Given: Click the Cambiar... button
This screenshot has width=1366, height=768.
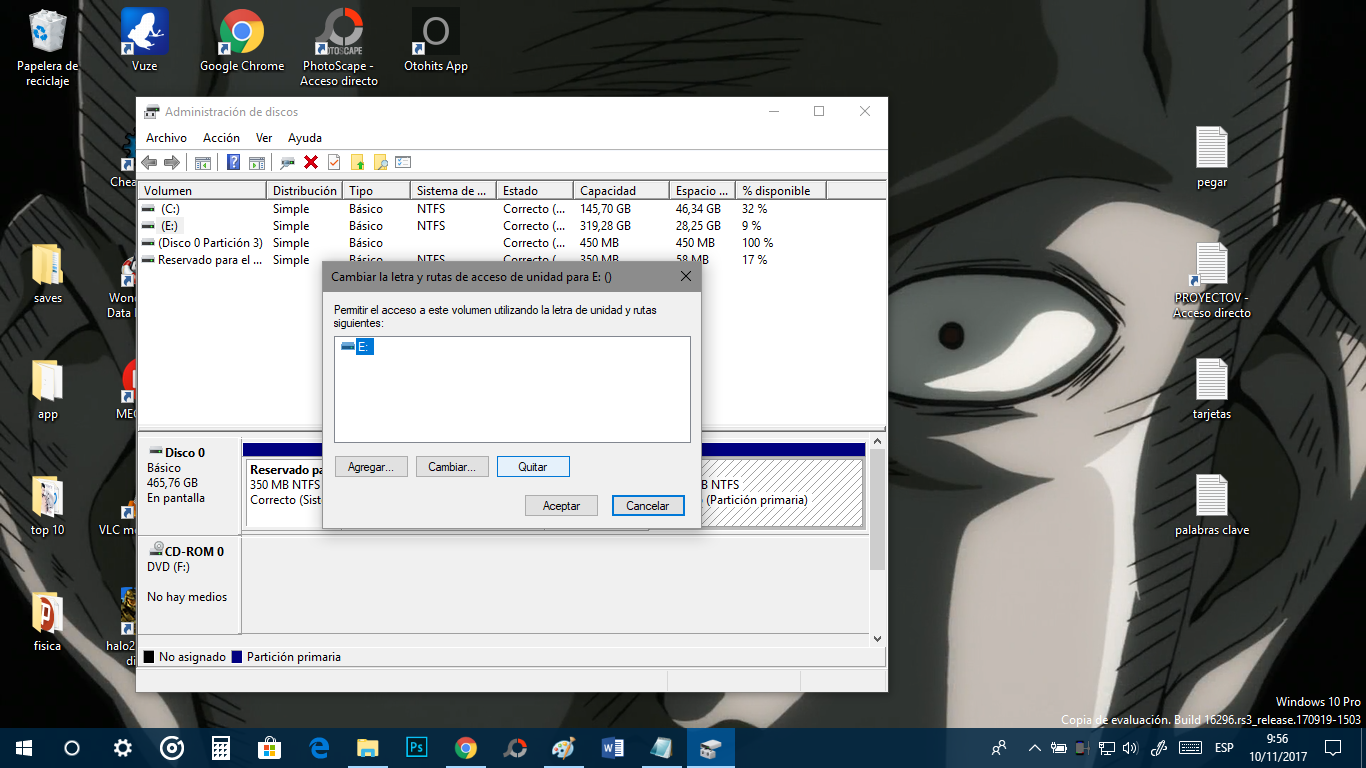Looking at the screenshot, I should click(x=453, y=467).
